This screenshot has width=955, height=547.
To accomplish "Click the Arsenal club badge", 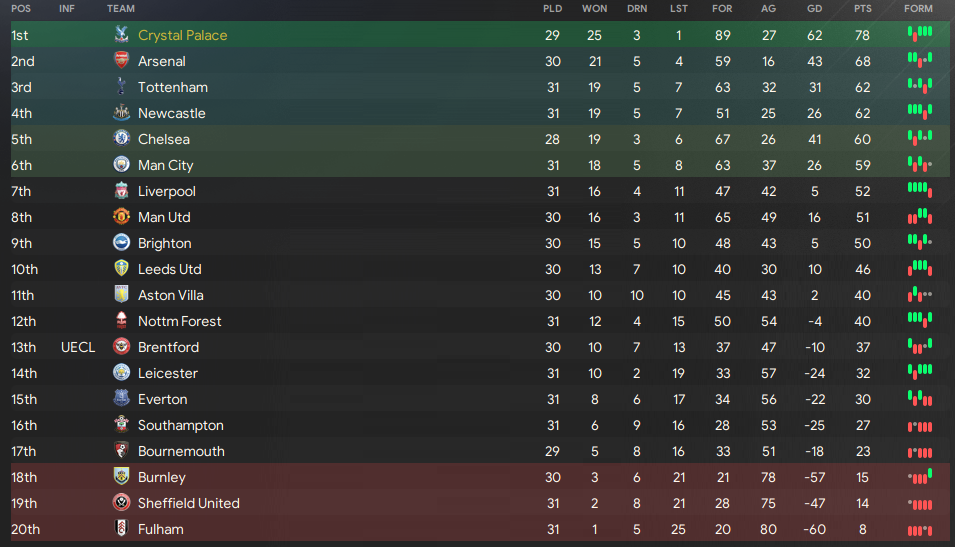I will pyautogui.click(x=121, y=61).
